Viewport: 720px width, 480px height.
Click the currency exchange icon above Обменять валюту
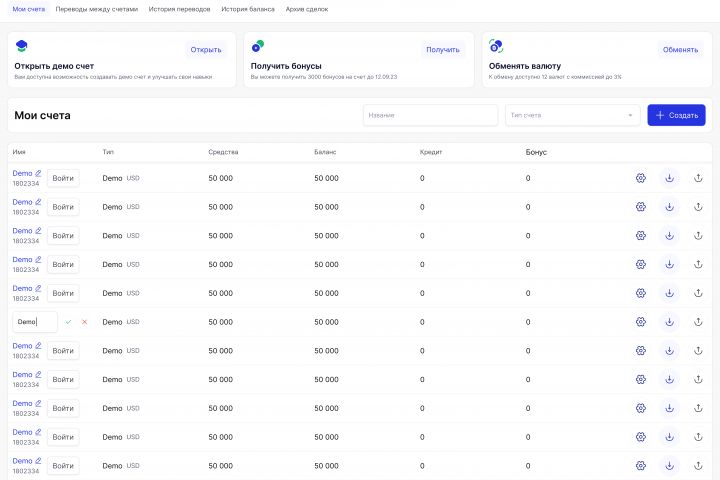click(496, 46)
